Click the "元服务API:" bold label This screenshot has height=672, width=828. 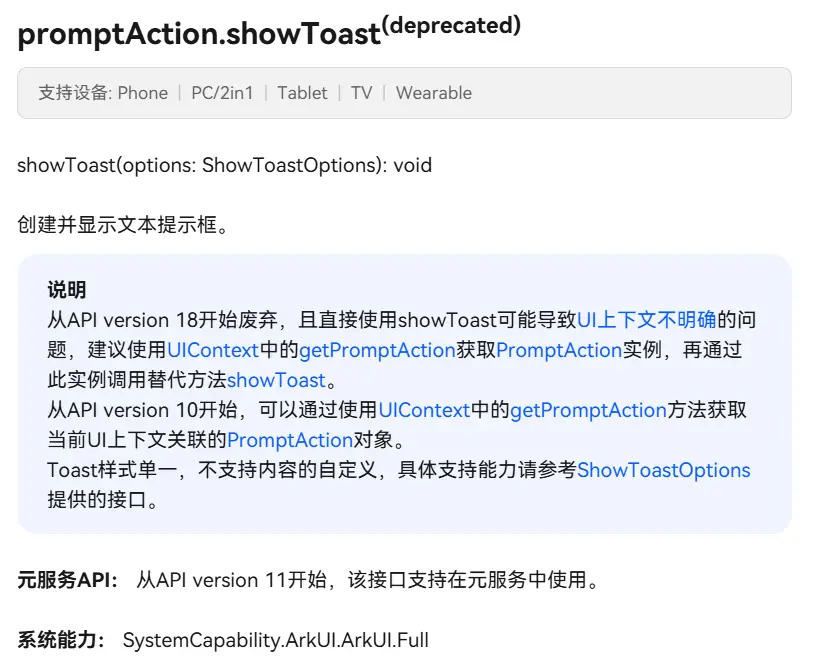coord(69,579)
